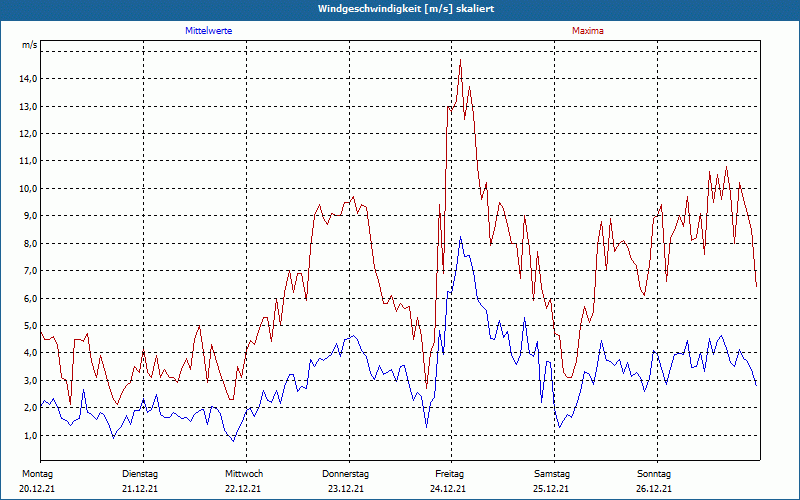Click the '1,0' y-axis value
The image size is (800, 500).
(x=30, y=435)
